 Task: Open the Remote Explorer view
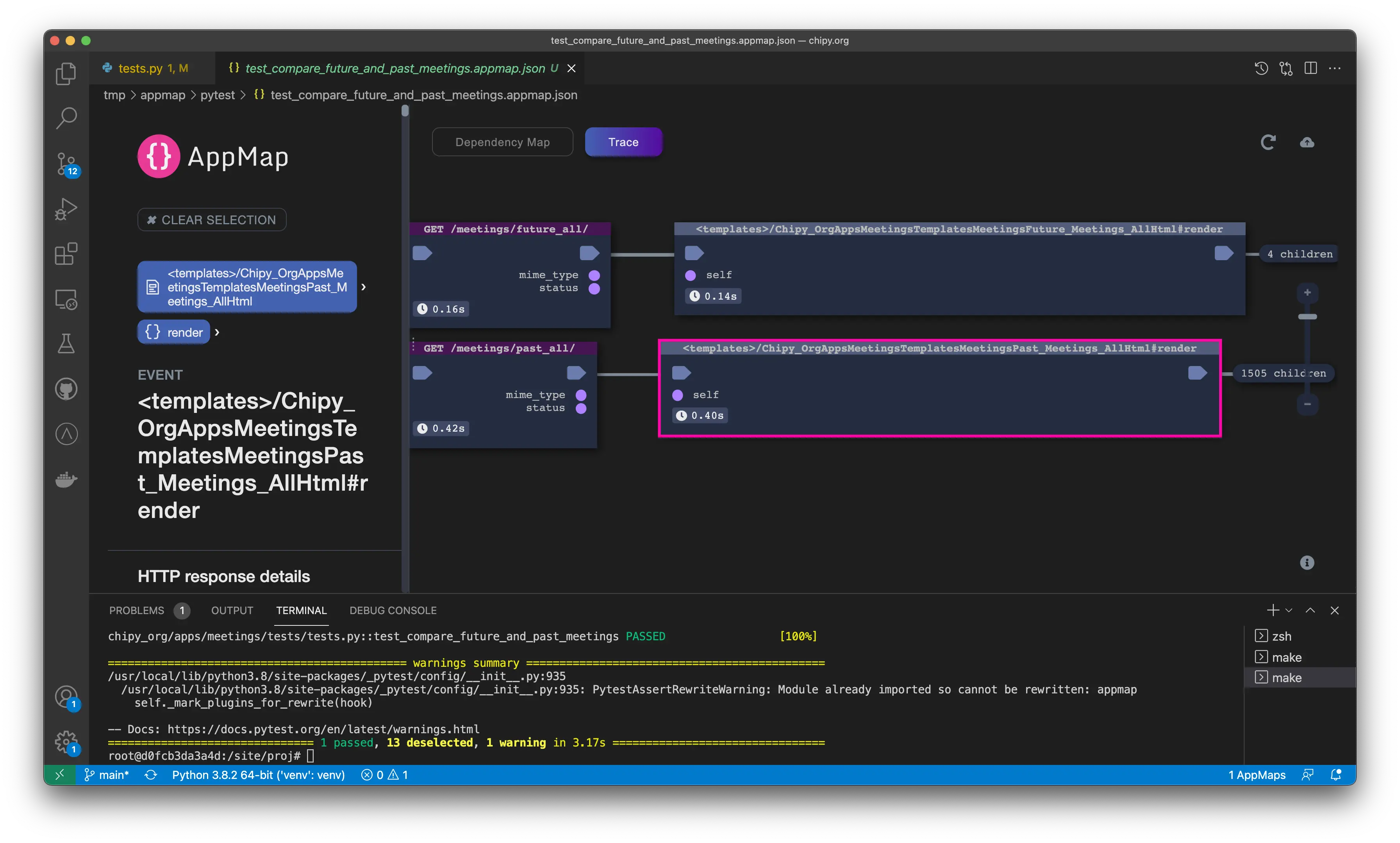66,299
